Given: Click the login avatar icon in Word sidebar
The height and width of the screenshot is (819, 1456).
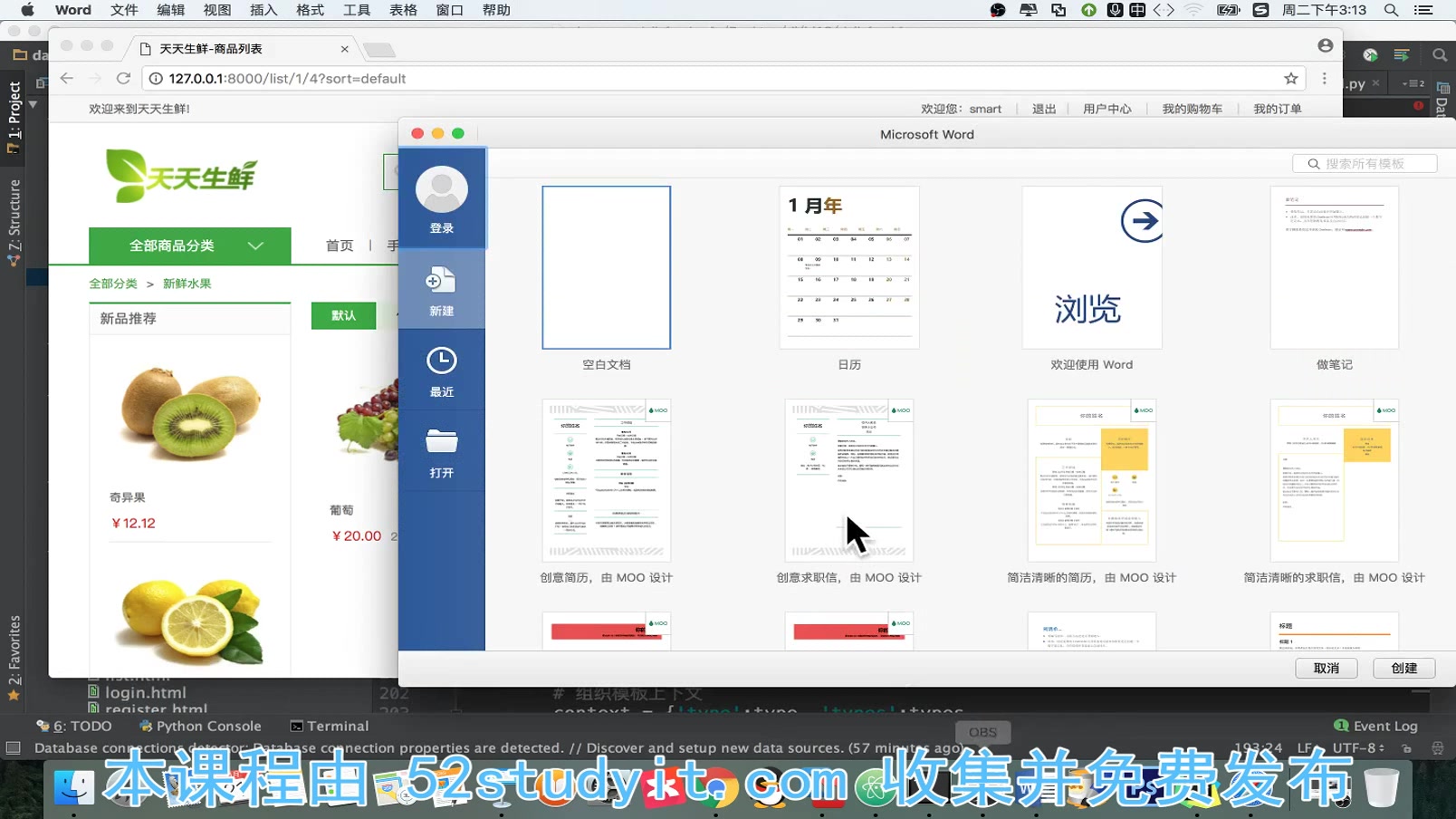Looking at the screenshot, I should pos(442,191).
